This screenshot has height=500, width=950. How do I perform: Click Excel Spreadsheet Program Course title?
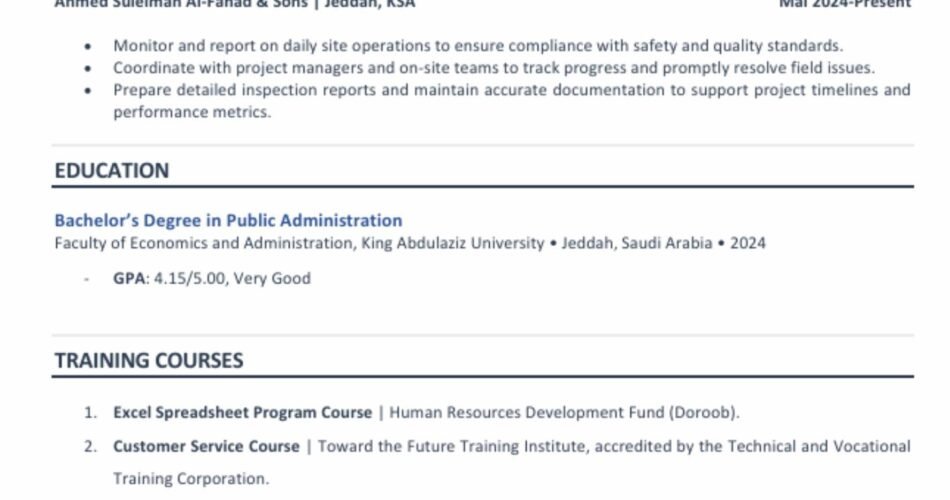(242, 412)
